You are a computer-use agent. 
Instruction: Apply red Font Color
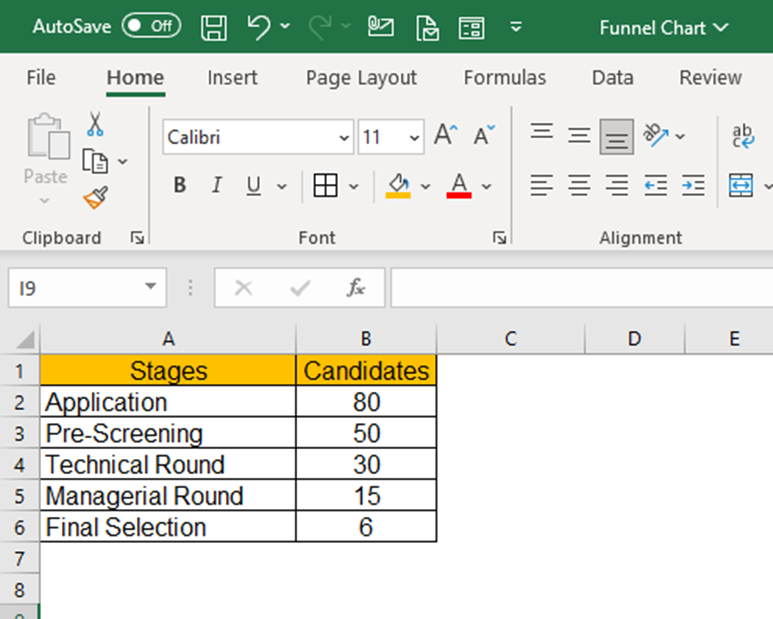point(459,185)
